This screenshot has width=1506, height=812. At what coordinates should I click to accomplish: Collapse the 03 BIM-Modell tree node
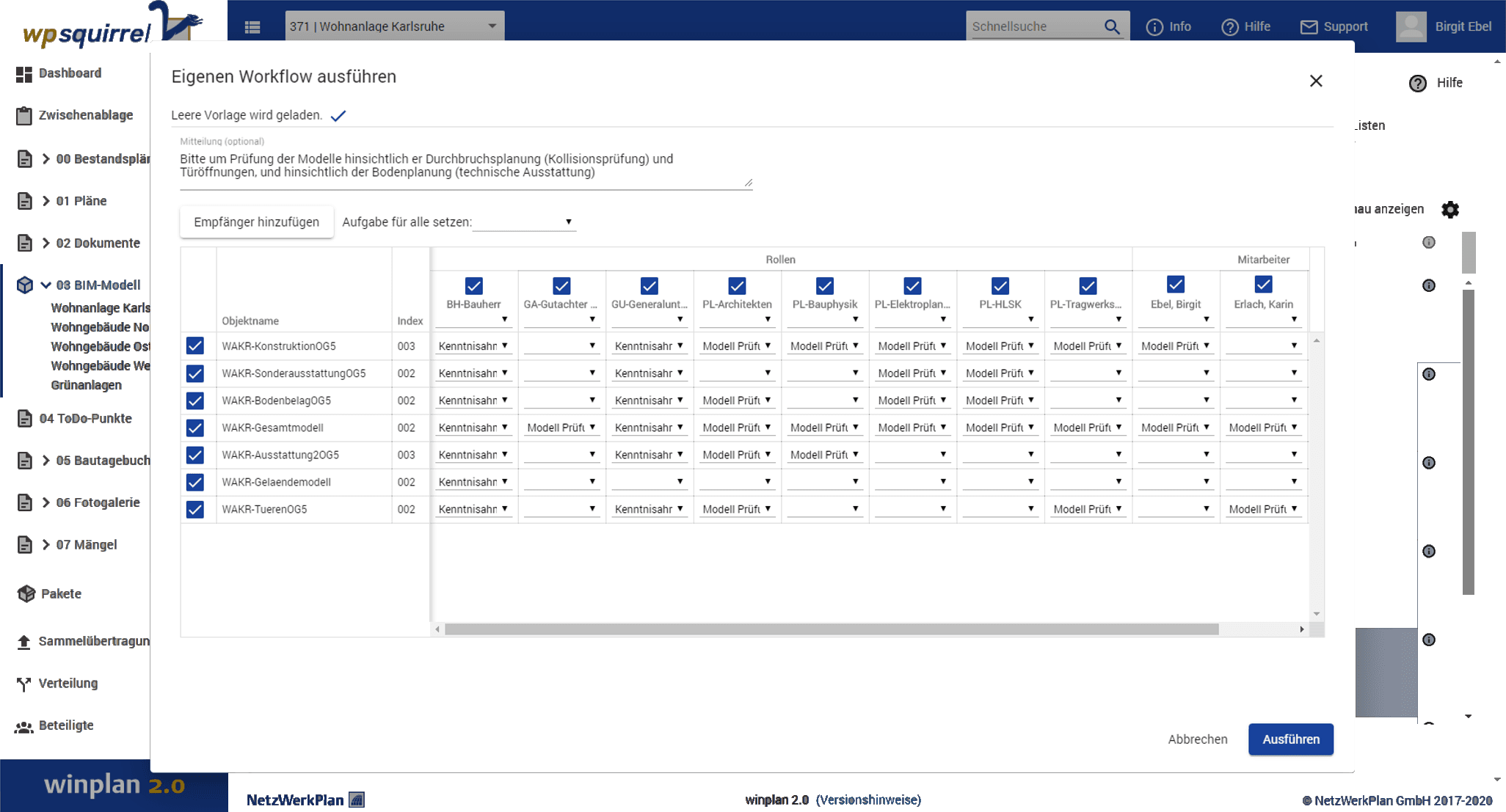pyautogui.click(x=46, y=285)
